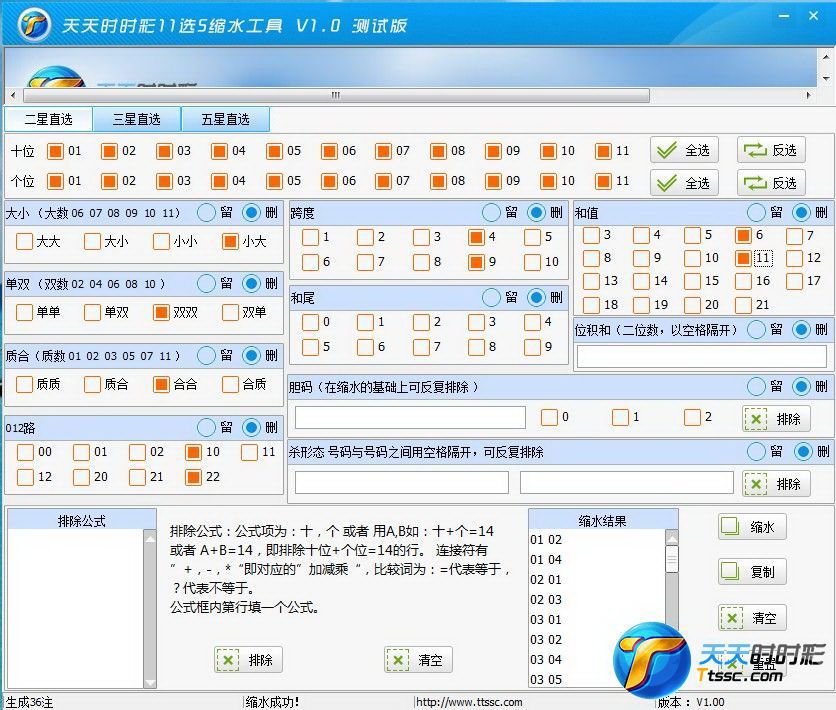The image size is (836, 710).
Task: Uncheck 十位 number 01
Action: 55,151
